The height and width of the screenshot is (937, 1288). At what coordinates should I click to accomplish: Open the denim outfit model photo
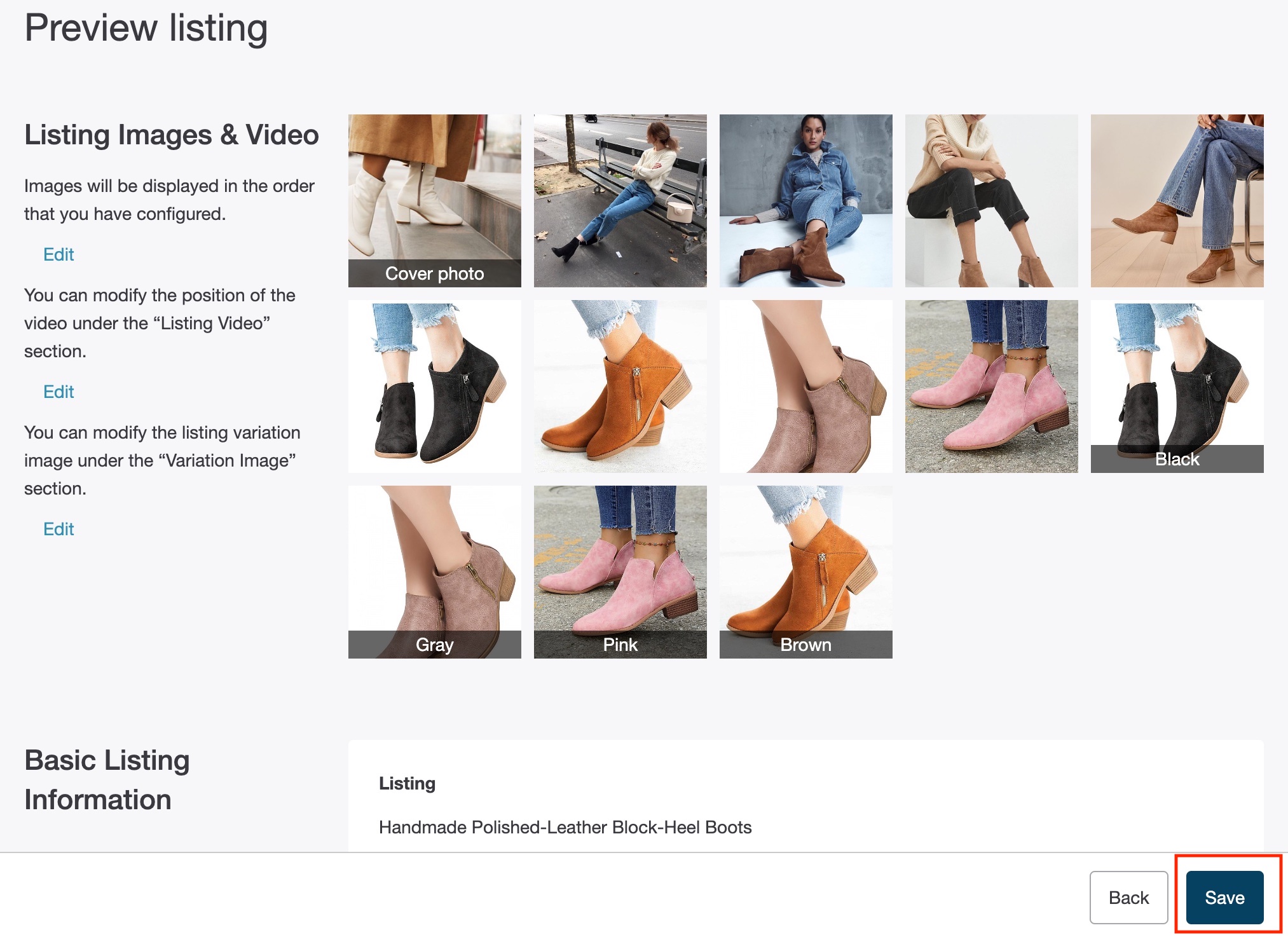[805, 200]
